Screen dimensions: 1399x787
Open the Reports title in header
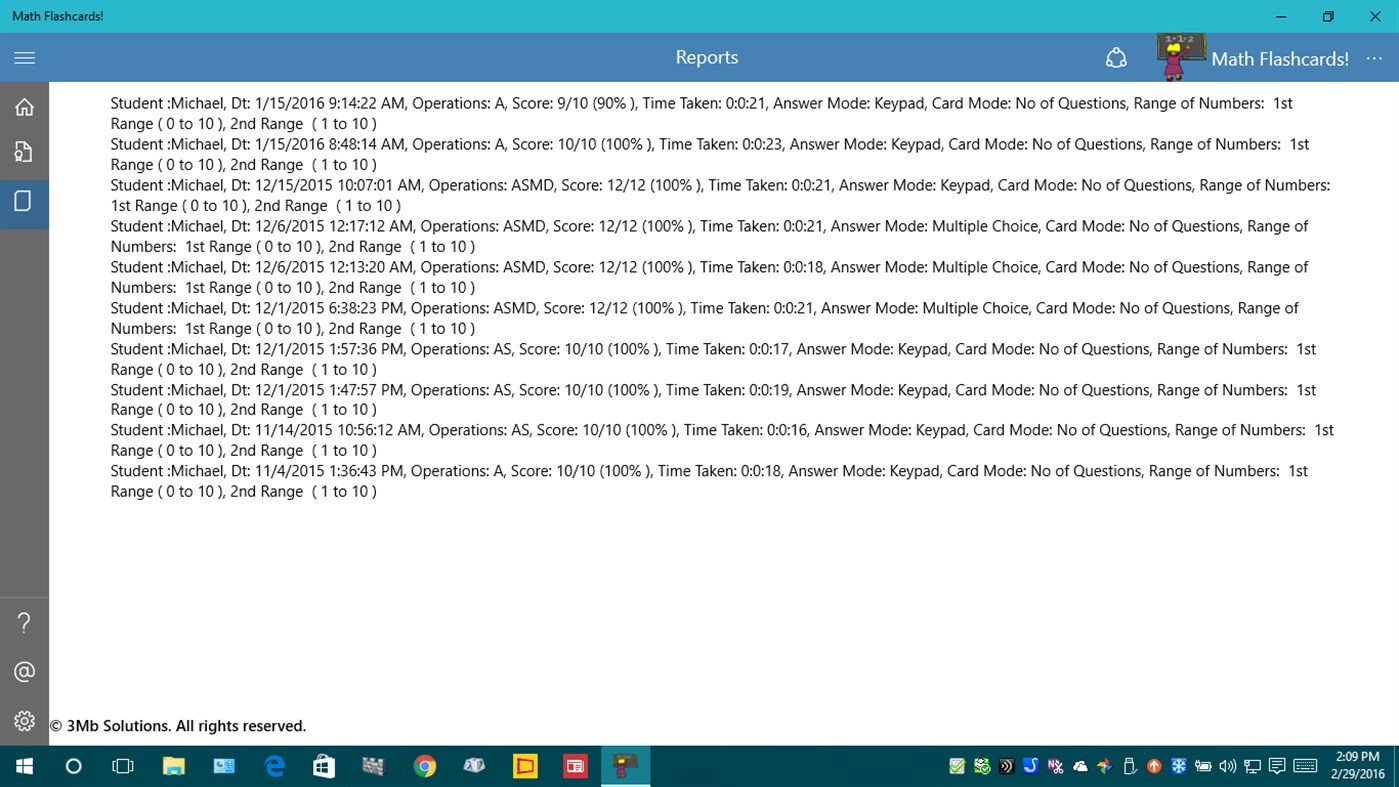pyautogui.click(x=706, y=57)
